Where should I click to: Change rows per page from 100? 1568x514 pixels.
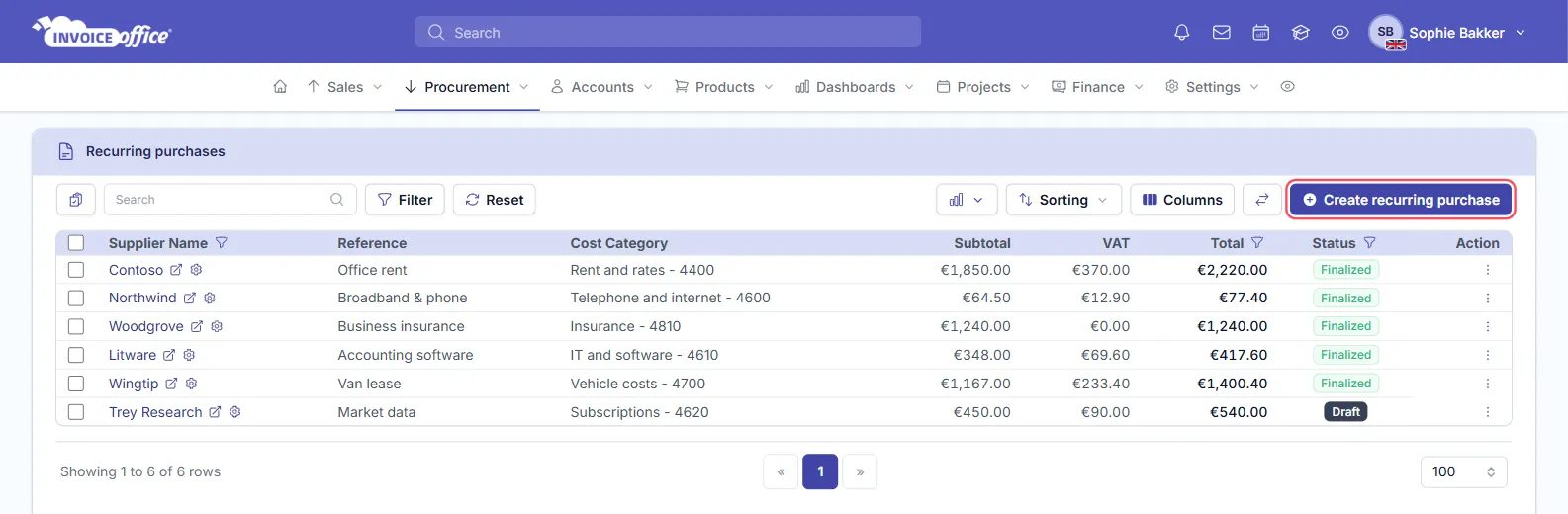(1463, 471)
